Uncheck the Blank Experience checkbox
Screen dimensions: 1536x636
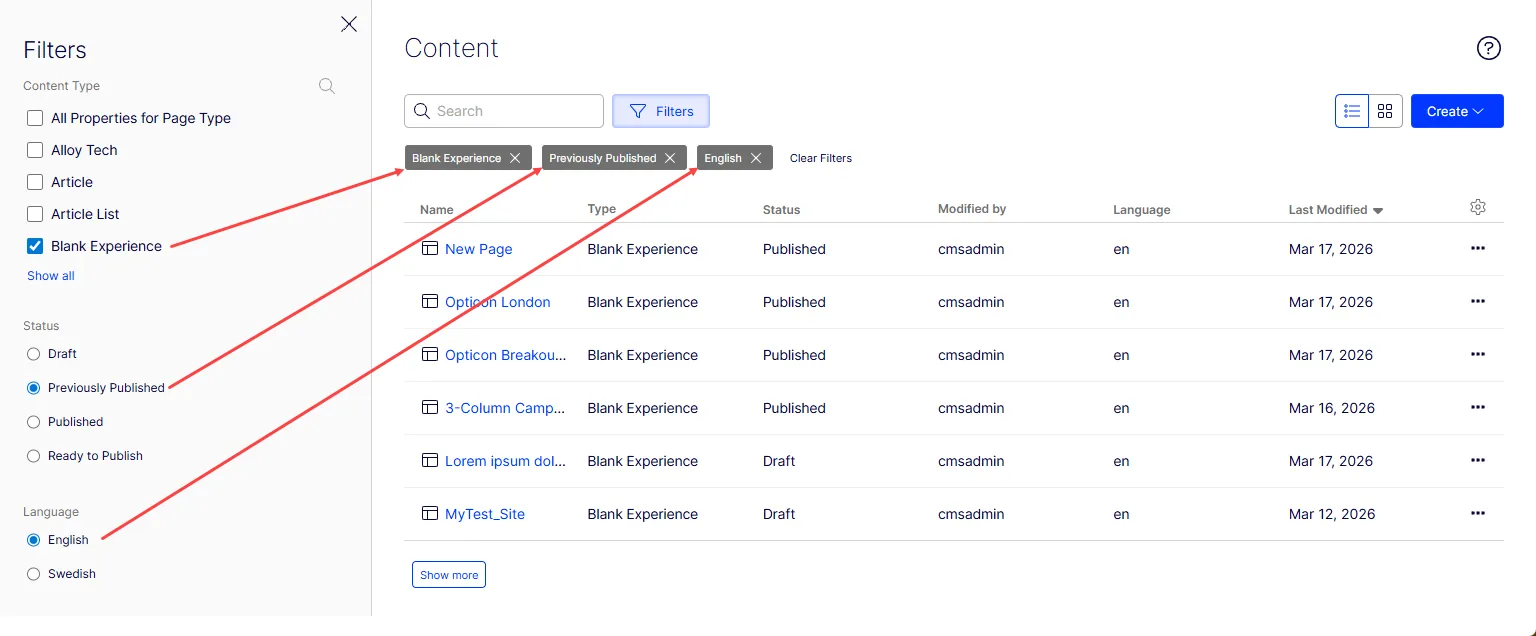[35, 246]
